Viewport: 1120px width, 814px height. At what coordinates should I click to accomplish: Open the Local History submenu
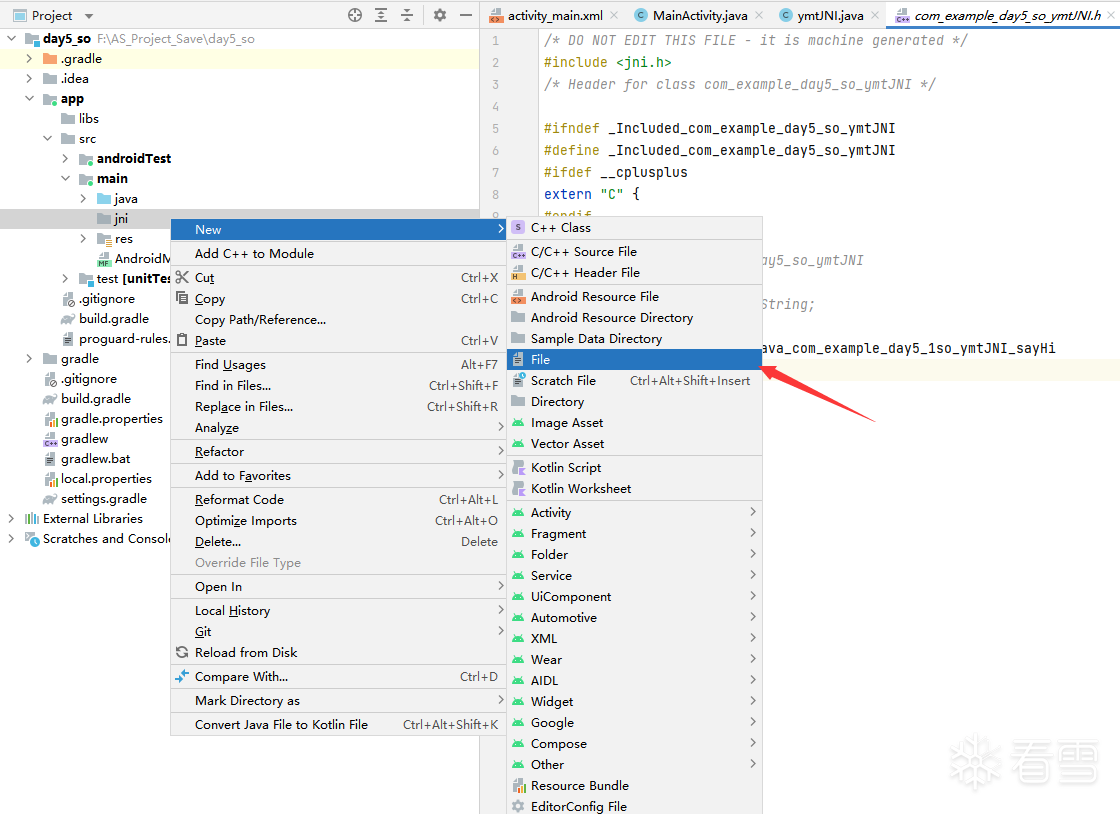click(338, 610)
